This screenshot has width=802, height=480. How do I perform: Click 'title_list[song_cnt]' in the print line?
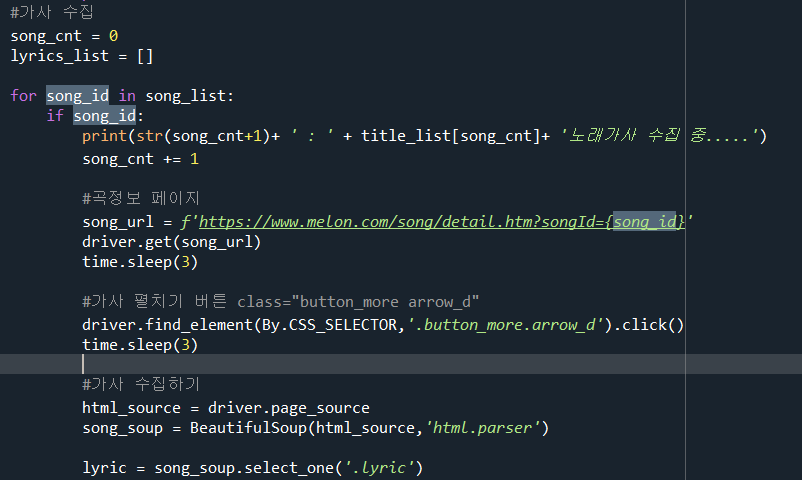[x=451, y=136]
